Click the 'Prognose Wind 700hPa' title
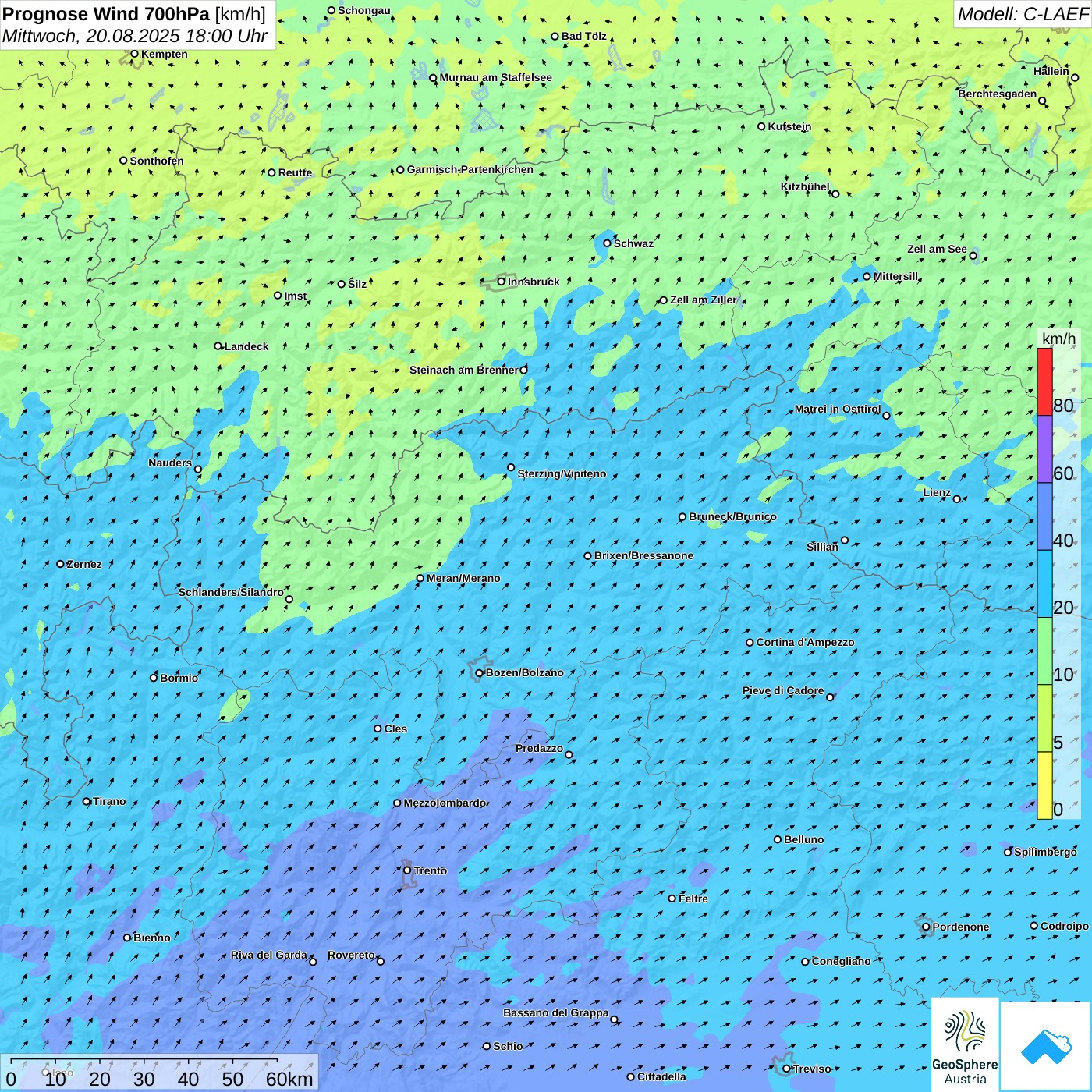 106,14
